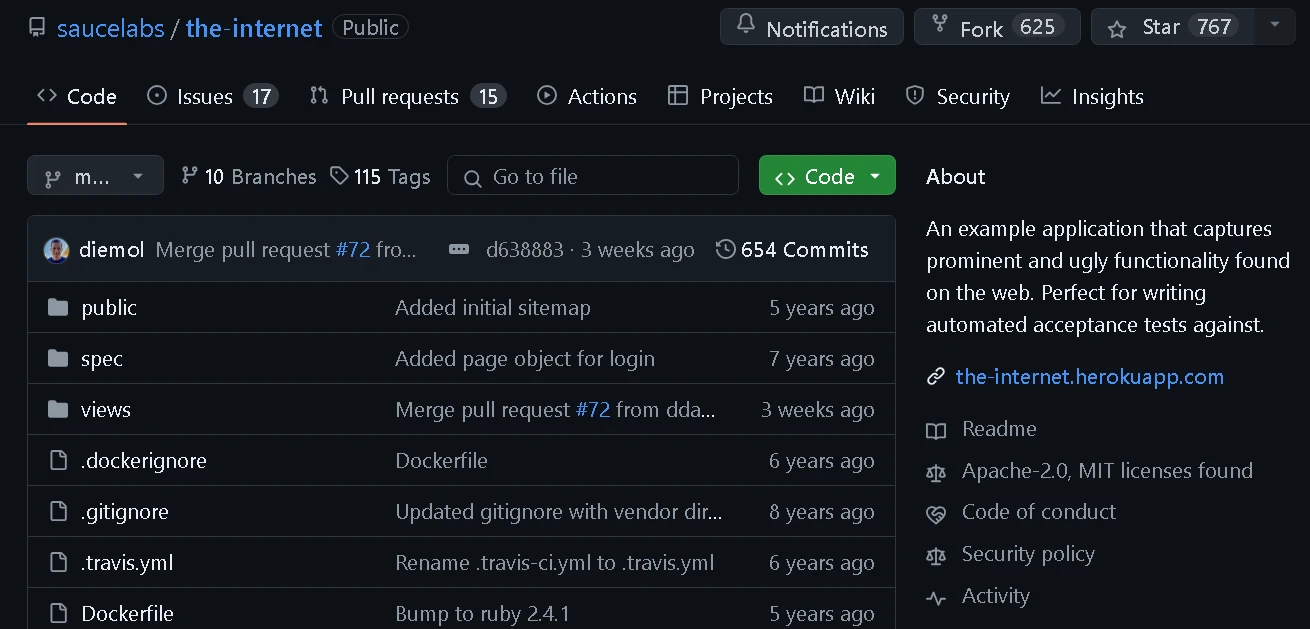Click the link icon beside herokuapp URL
The height and width of the screenshot is (629, 1310).
936,377
